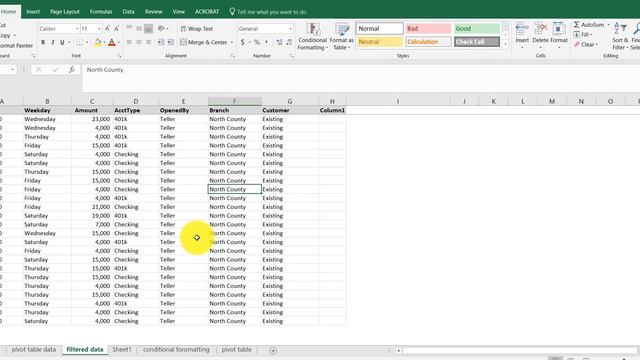
Task: Click the Borders icon
Action: click(80, 42)
